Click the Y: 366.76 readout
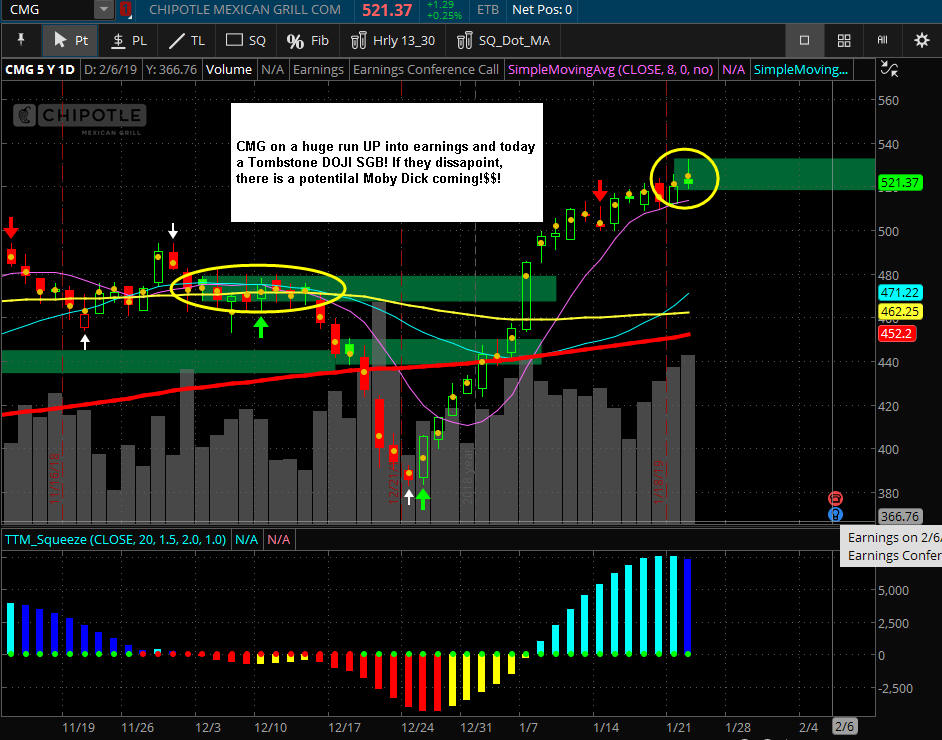The height and width of the screenshot is (740, 942). pyautogui.click(x=171, y=70)
